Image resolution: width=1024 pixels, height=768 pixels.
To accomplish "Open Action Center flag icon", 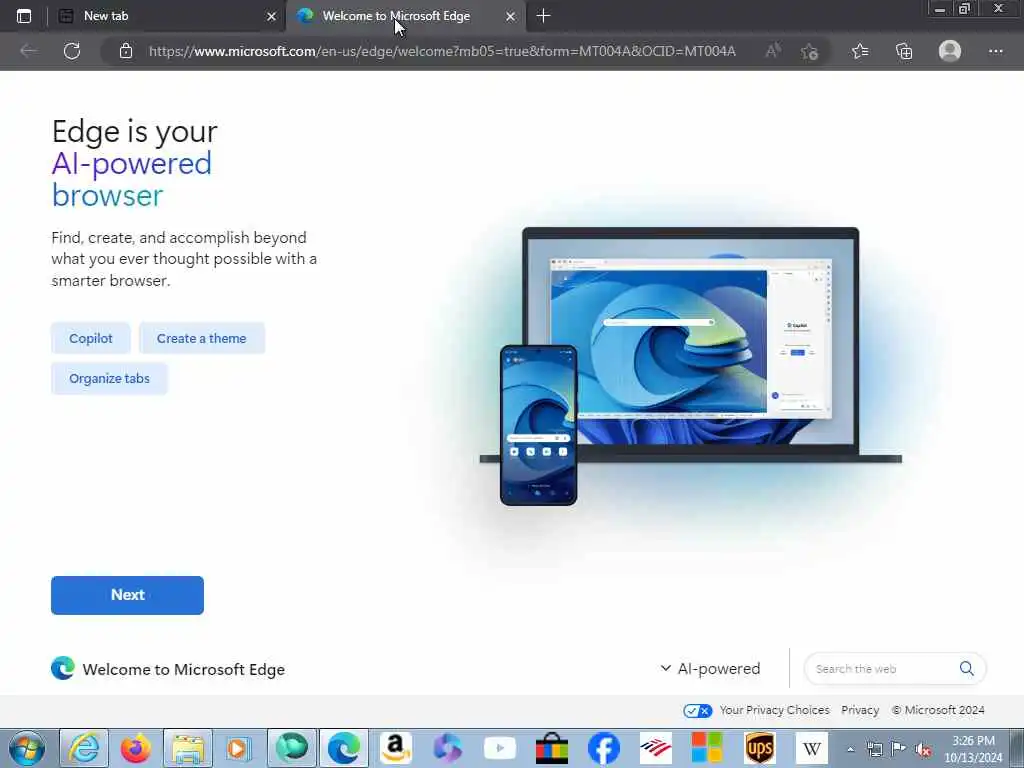I will point(899,749).
